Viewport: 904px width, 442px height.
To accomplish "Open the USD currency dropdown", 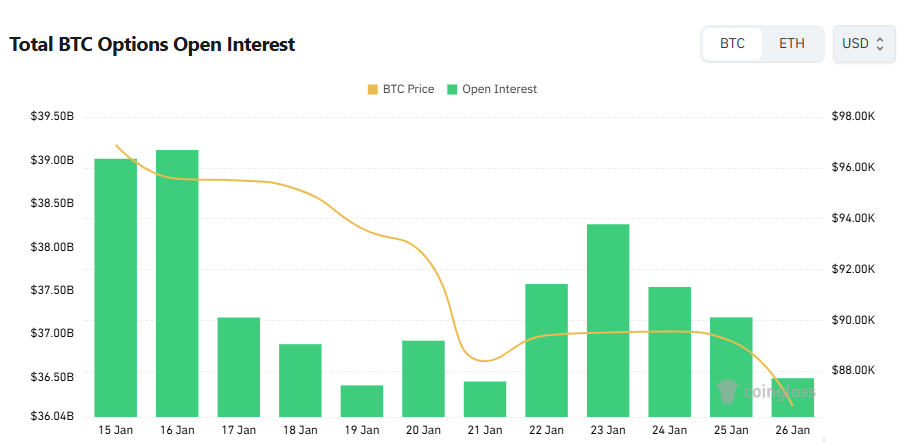I will [864, 44].
